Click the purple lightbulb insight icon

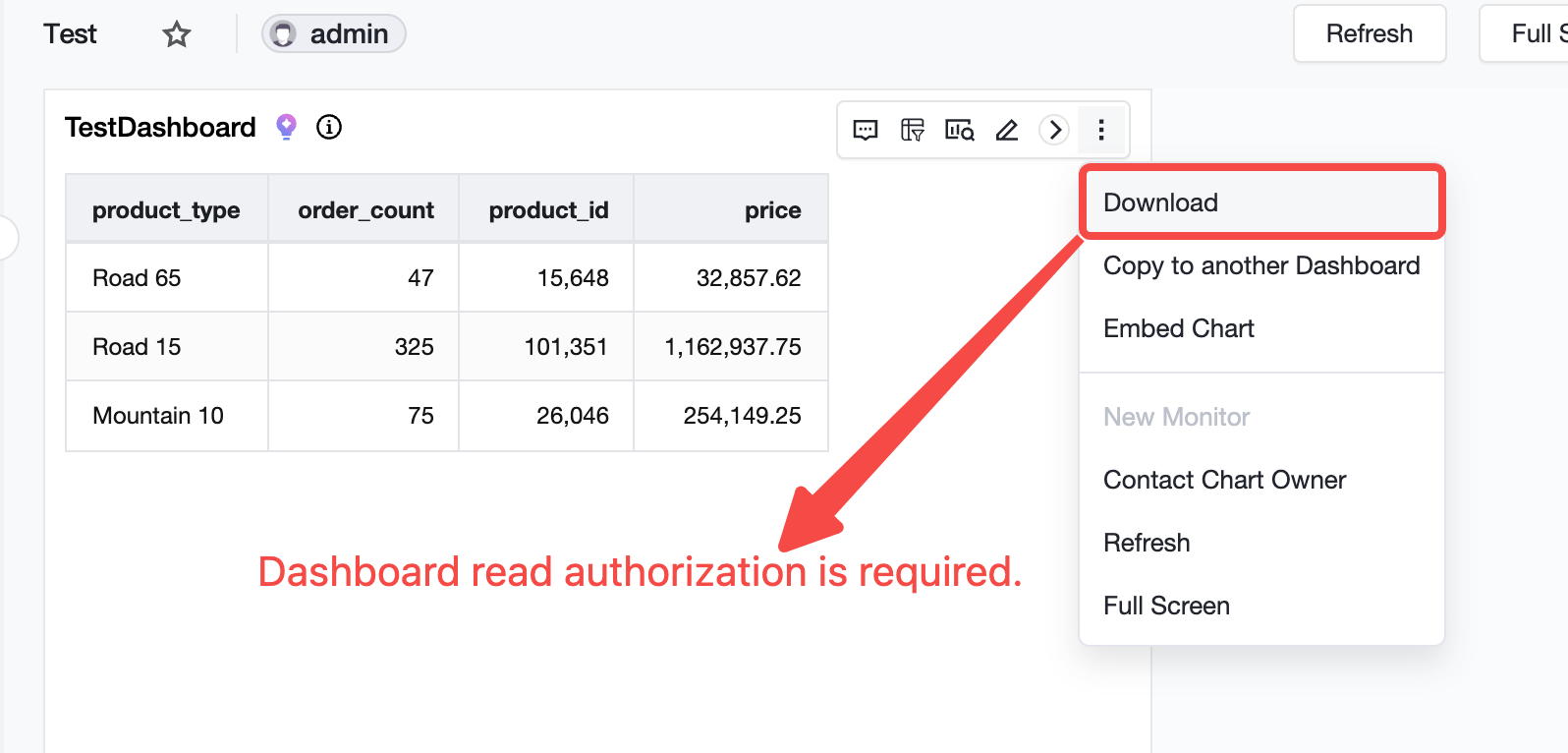click(286, 127)
